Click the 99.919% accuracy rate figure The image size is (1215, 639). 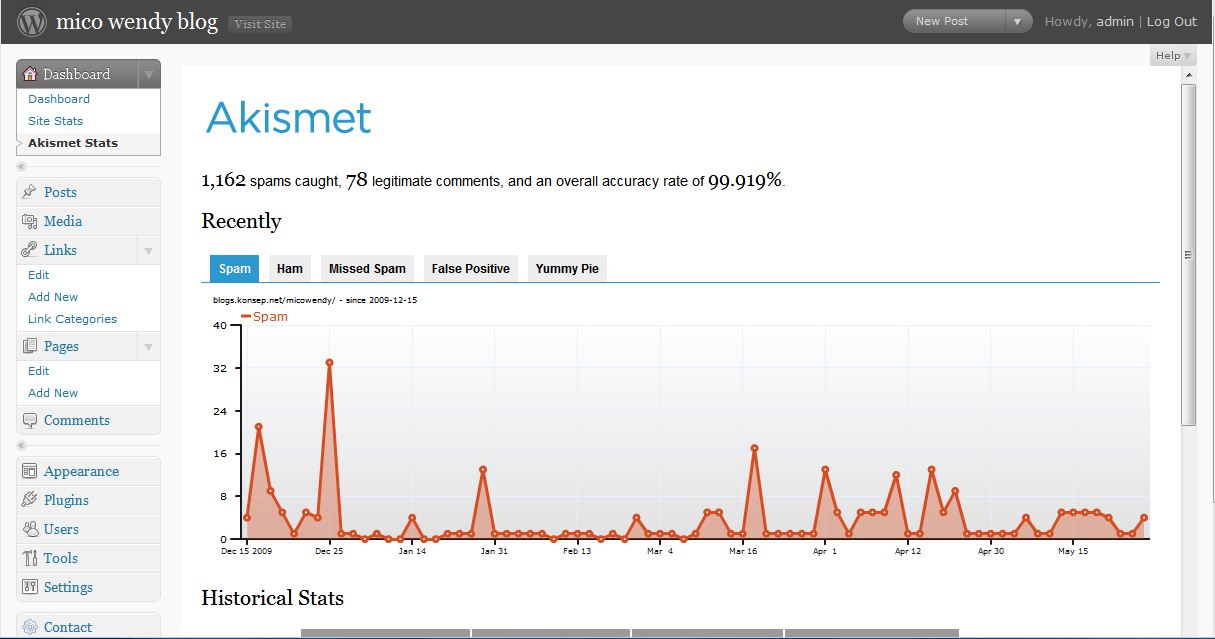click(745, 181)
